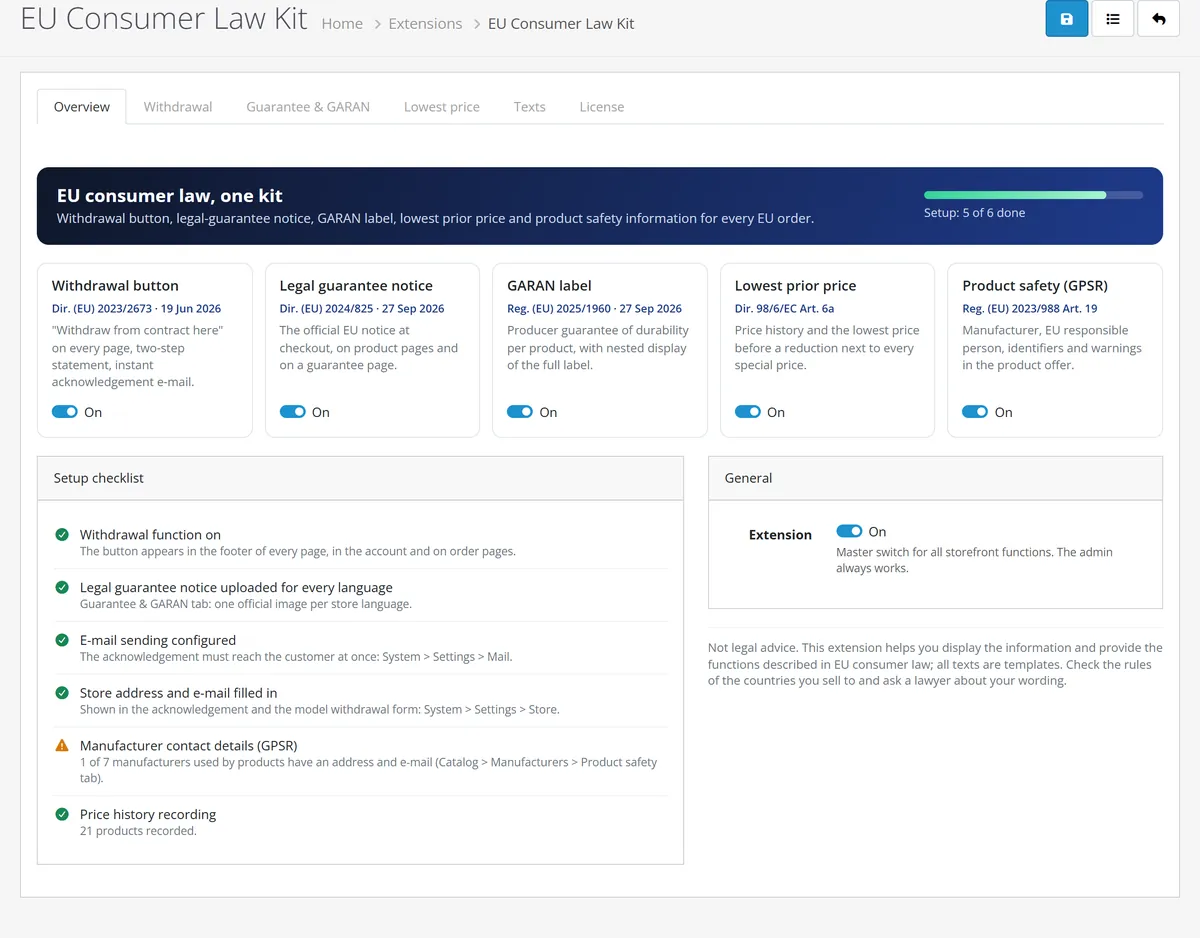Click orange warning icon beside Manufacturer contact details
1200x938 pixels.
pos(62,745)
